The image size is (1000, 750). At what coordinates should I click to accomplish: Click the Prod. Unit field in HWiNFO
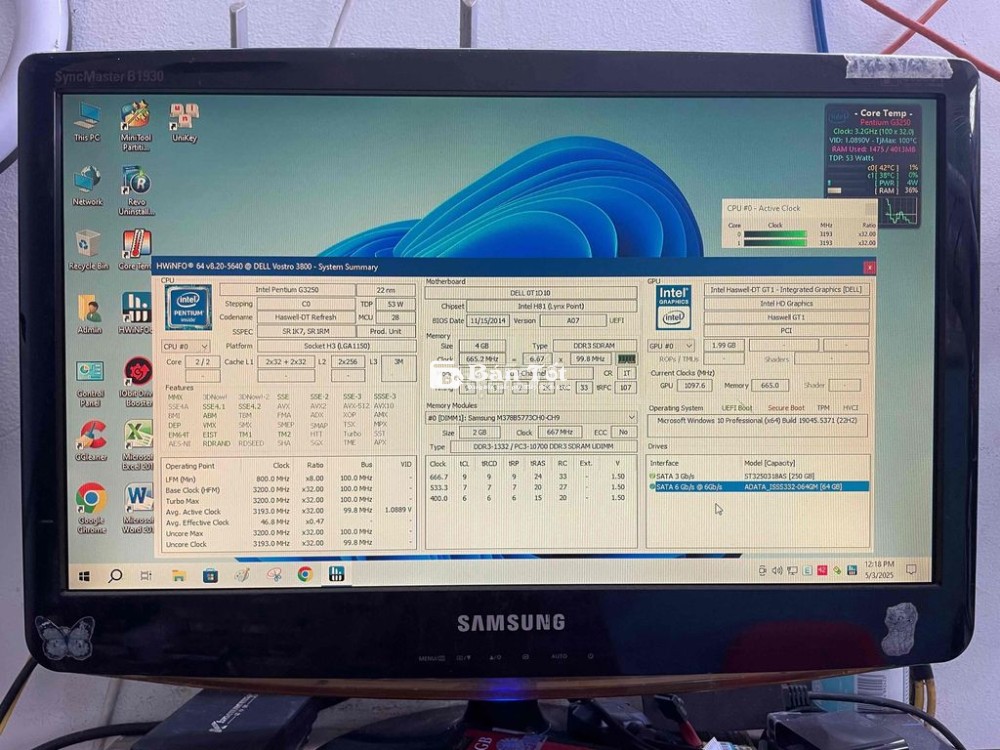point(386,332)
